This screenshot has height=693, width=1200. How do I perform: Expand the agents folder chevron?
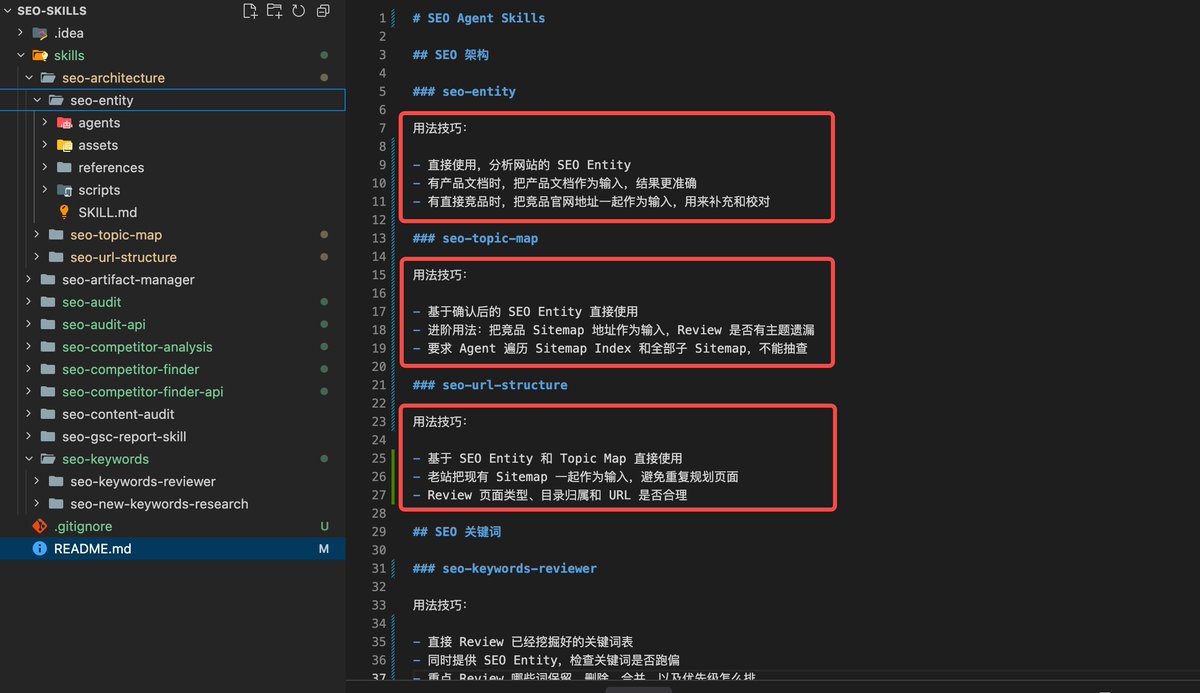click(x=45, y=123)
